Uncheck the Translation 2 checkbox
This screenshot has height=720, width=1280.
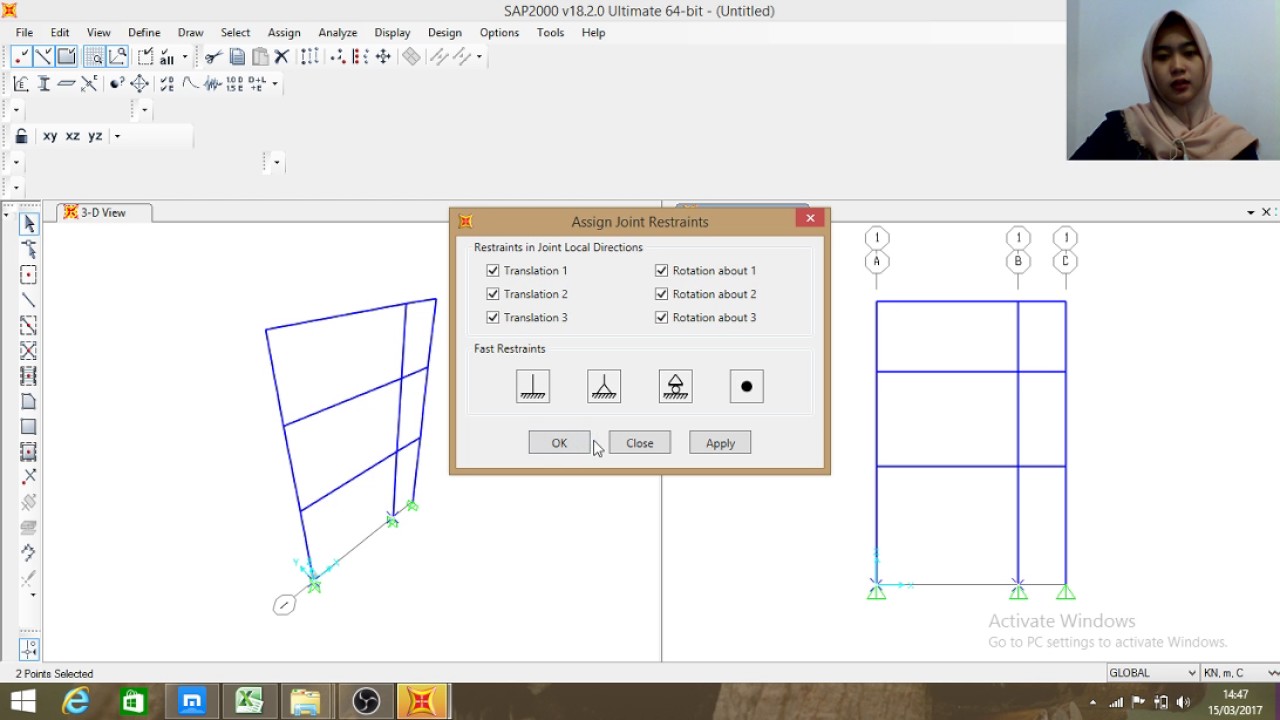click(493, 294)
